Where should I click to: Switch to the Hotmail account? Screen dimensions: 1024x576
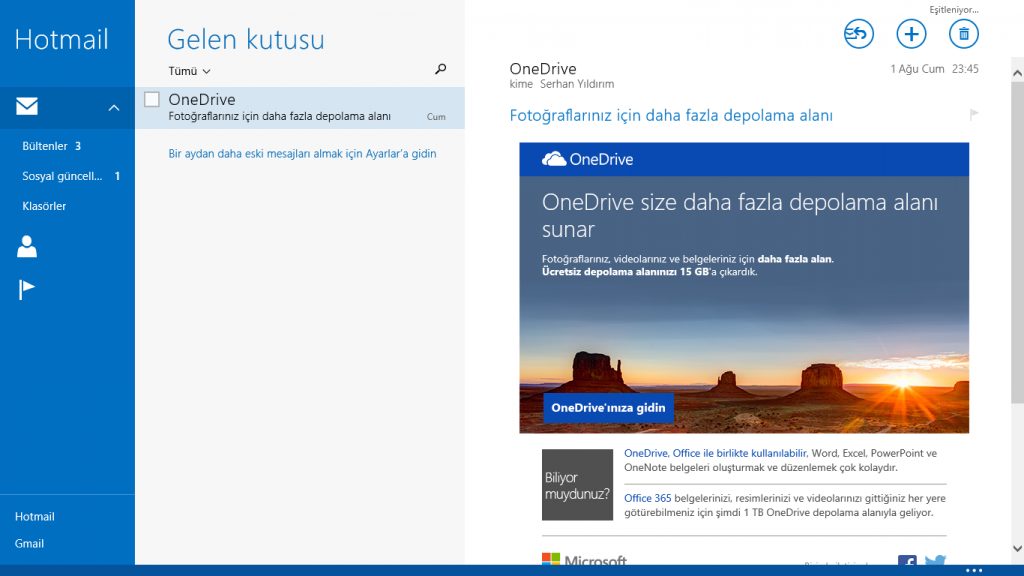(35, 516)
